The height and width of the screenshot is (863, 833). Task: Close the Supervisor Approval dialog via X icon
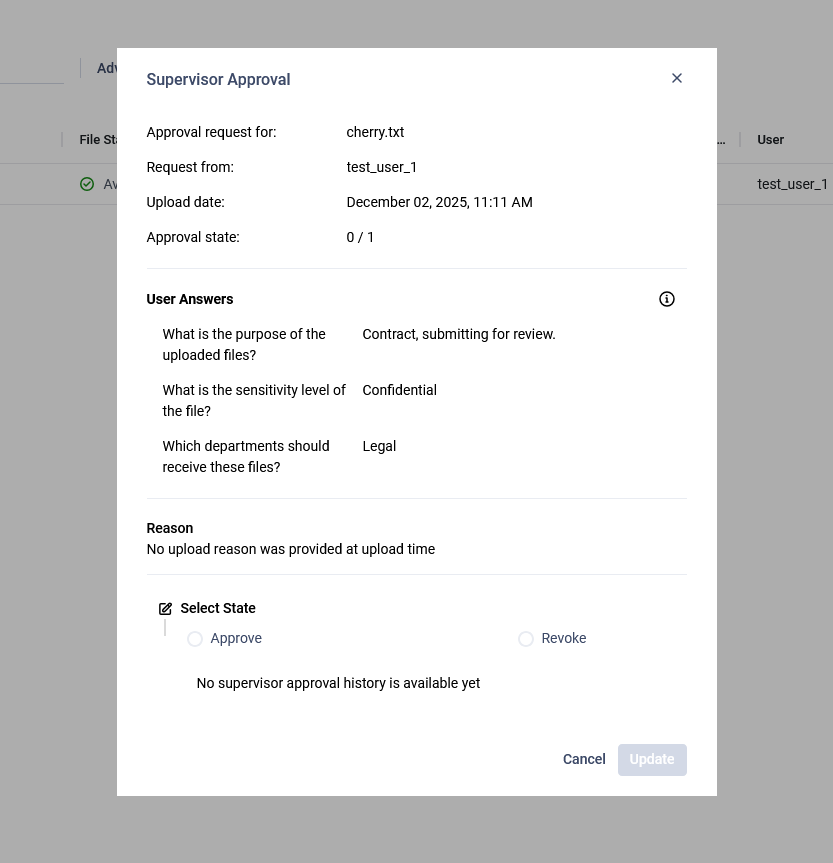click(676, 78)
